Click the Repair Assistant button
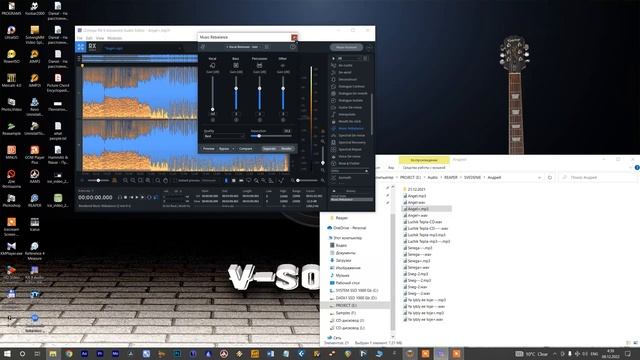The width and height of the screenshot is (640, 360). (346, 47)
